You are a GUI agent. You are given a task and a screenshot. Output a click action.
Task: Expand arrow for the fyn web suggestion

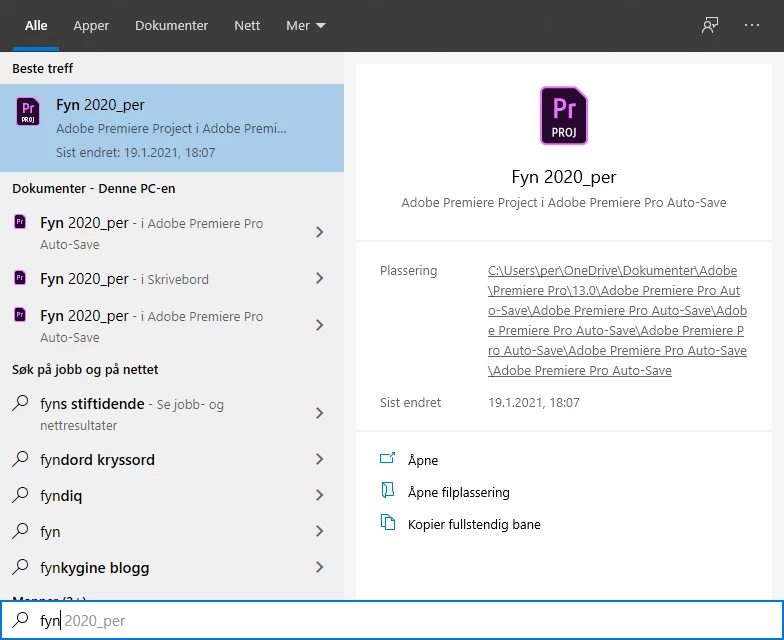(320, 531)
